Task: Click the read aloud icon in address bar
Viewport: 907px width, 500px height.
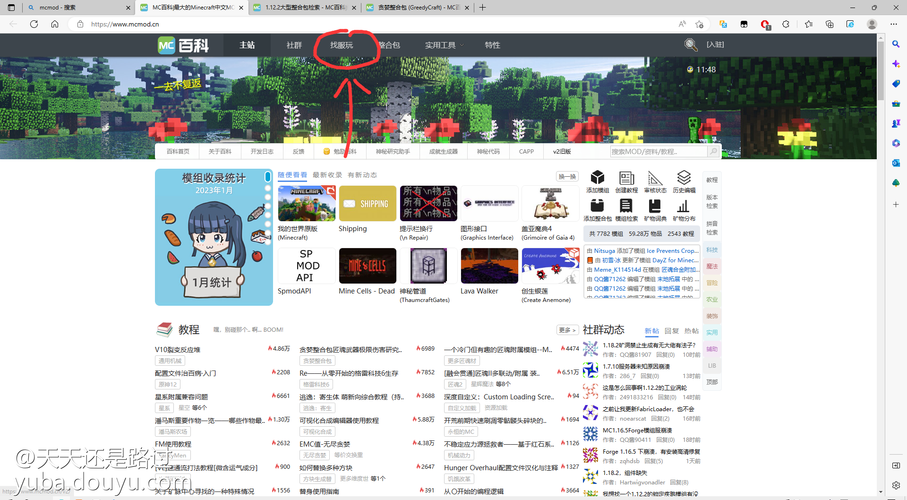Action: tap(682, 24)
